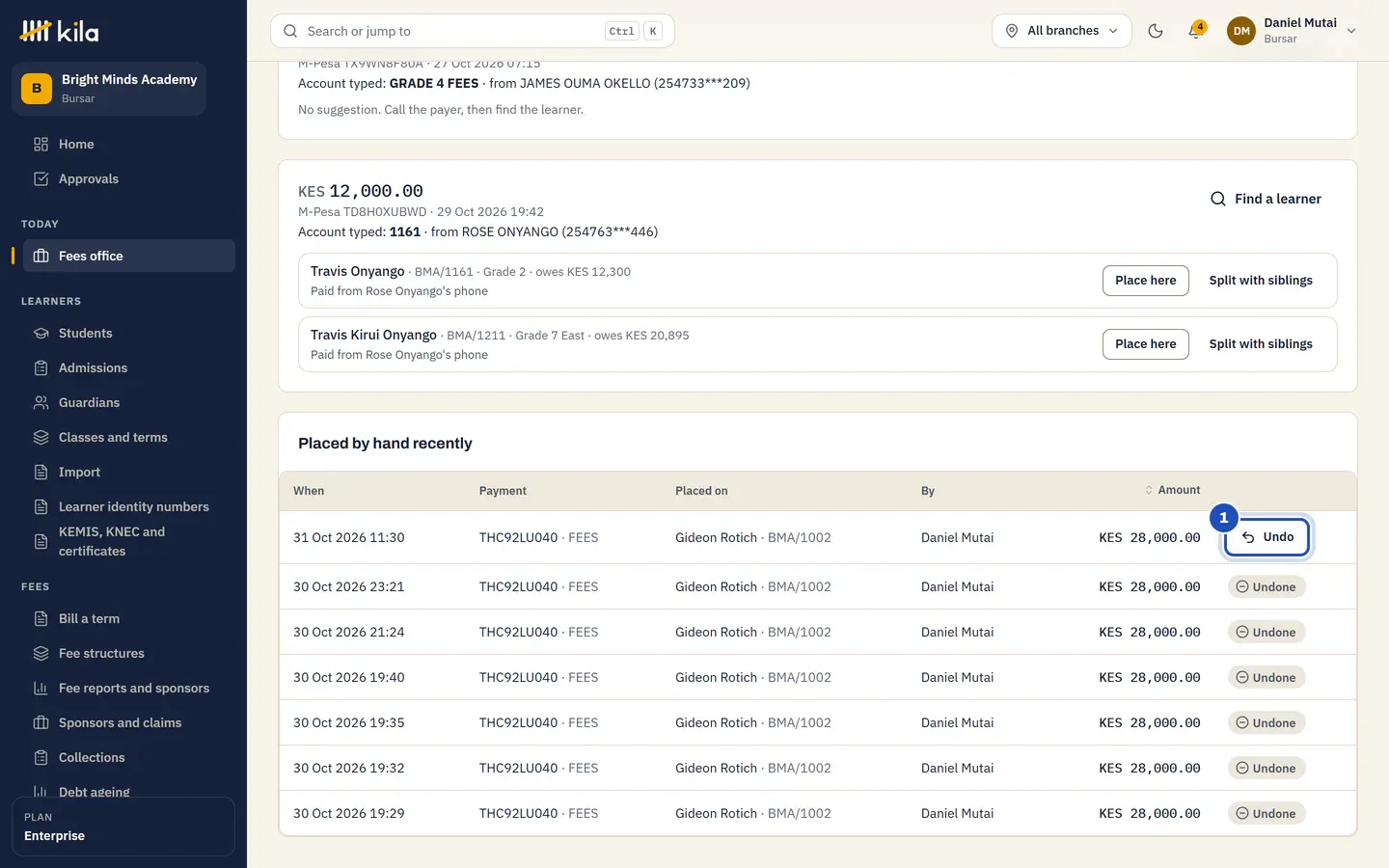
Task: Click Find a learner
Action: [1266, 199]
